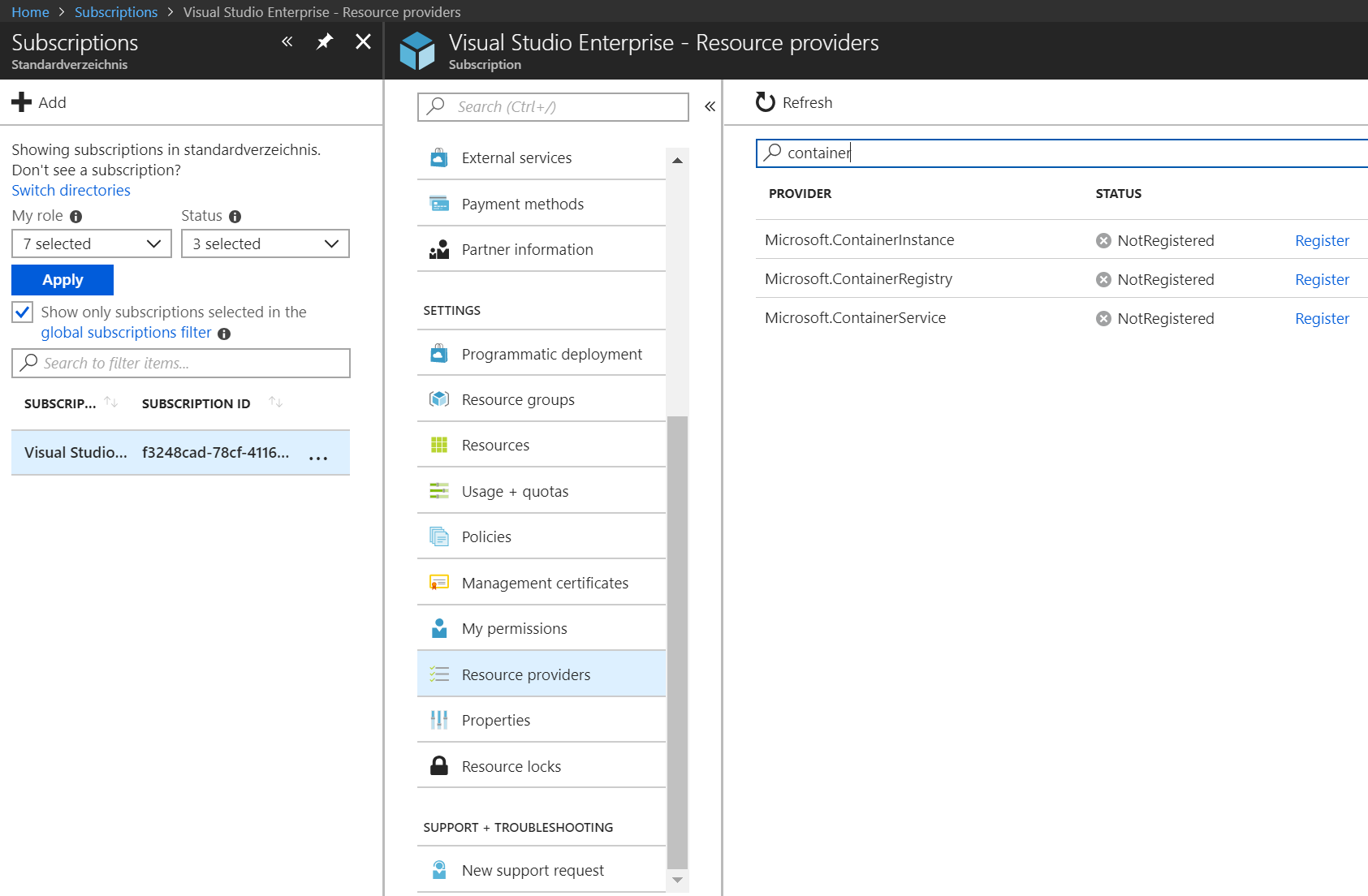Click the provider filter box containing 'container'

[x=1062, y=153]
